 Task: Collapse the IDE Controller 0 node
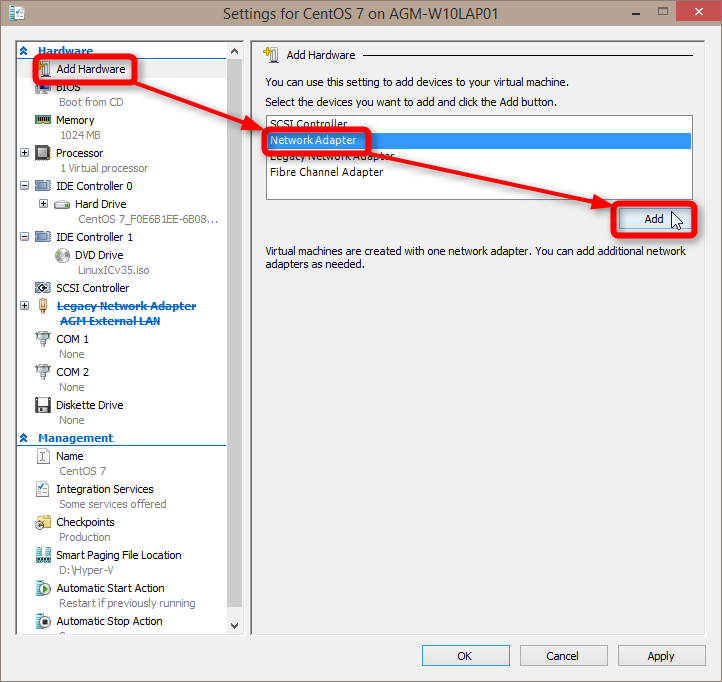[24, 186]
